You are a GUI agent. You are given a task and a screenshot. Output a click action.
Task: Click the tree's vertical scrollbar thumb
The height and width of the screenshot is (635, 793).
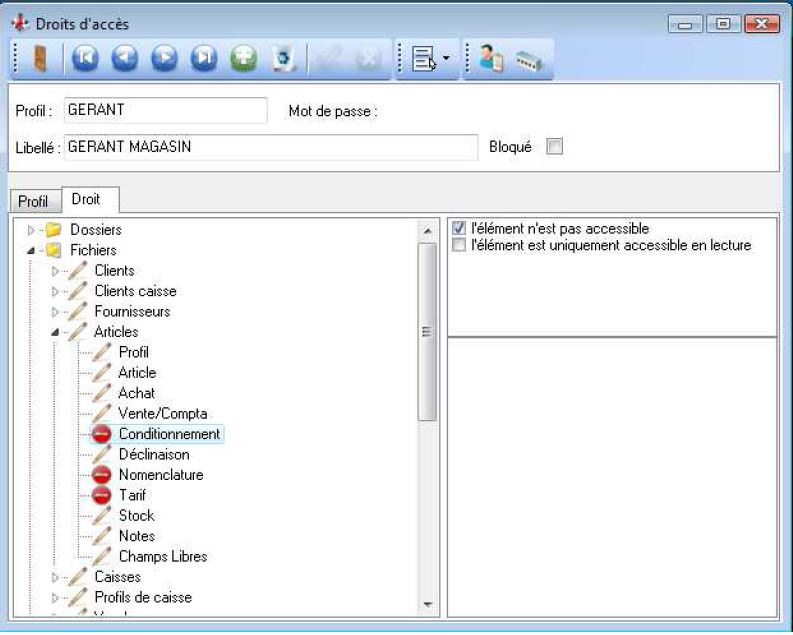pos(427,330)
